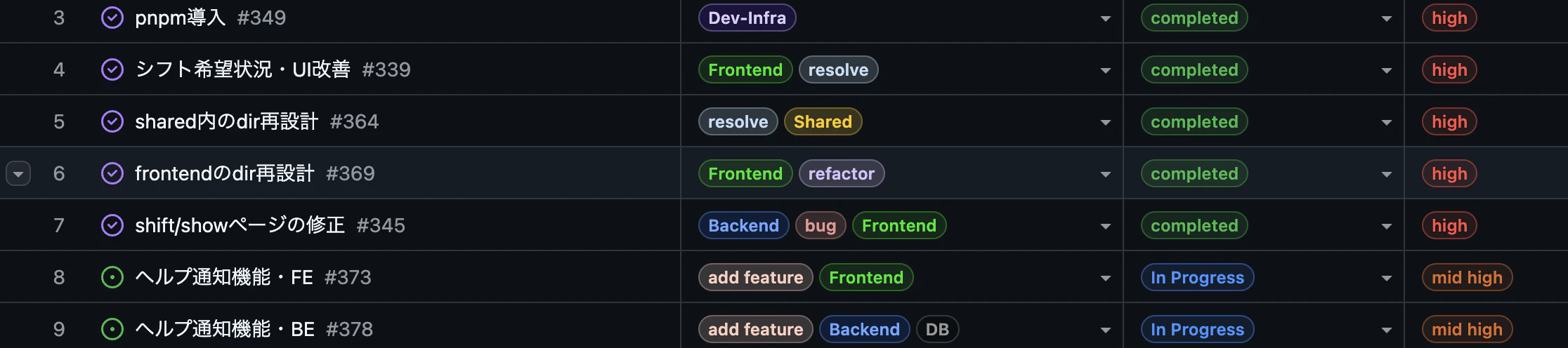
Task: Expand labels dropdown on Backend bug Frontend row
Action: tap(1105, 227)
